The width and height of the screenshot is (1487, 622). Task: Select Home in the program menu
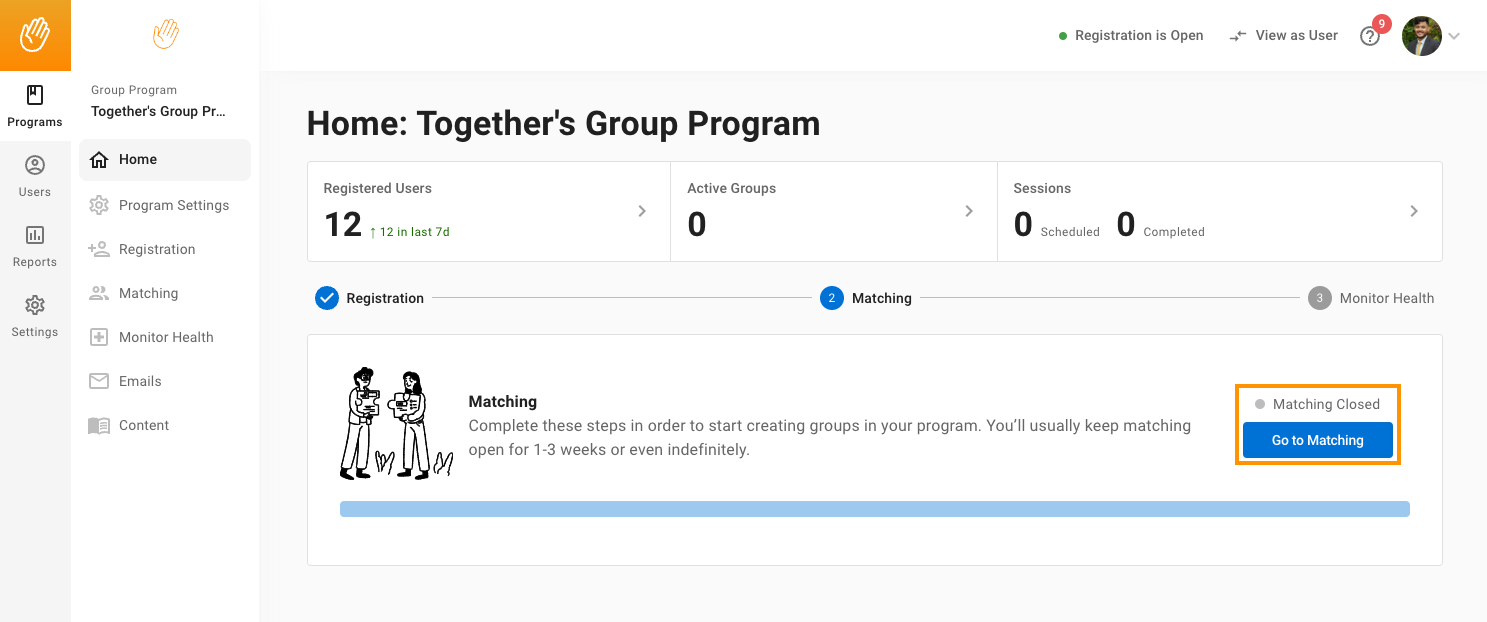(x=165, y=160)
